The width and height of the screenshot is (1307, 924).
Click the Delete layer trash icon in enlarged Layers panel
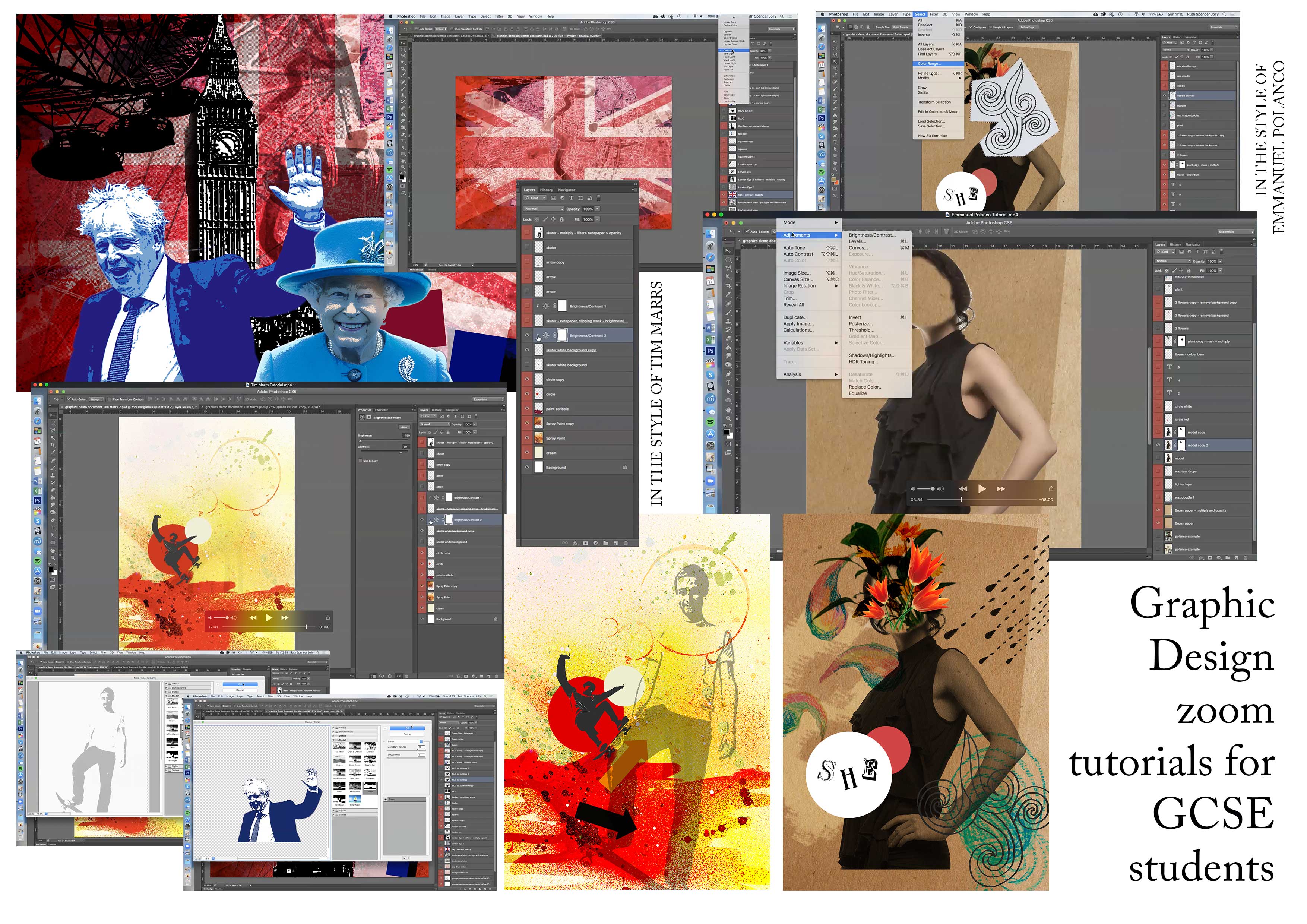click(626, 543)
